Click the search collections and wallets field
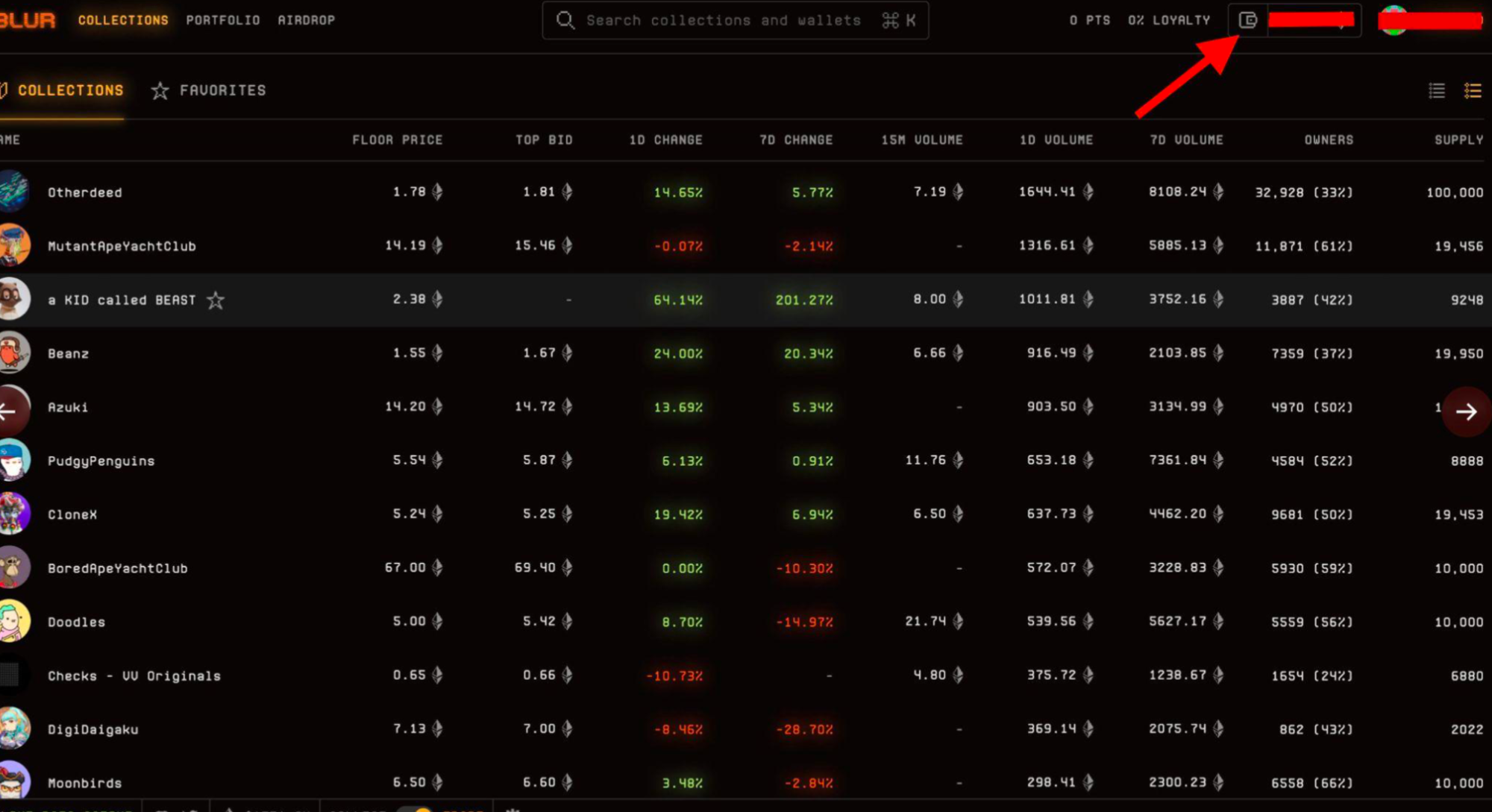The image size is (1492, 812). [735, 20]
